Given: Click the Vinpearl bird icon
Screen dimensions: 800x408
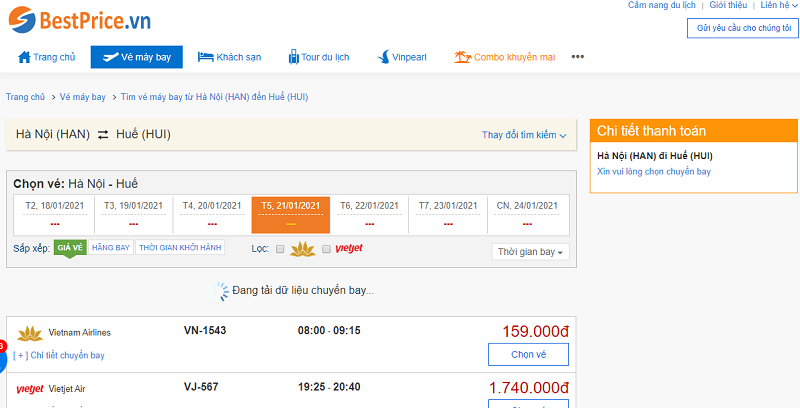Looking at the screenshot, I should pyautogui.click(x=383, y=57).
